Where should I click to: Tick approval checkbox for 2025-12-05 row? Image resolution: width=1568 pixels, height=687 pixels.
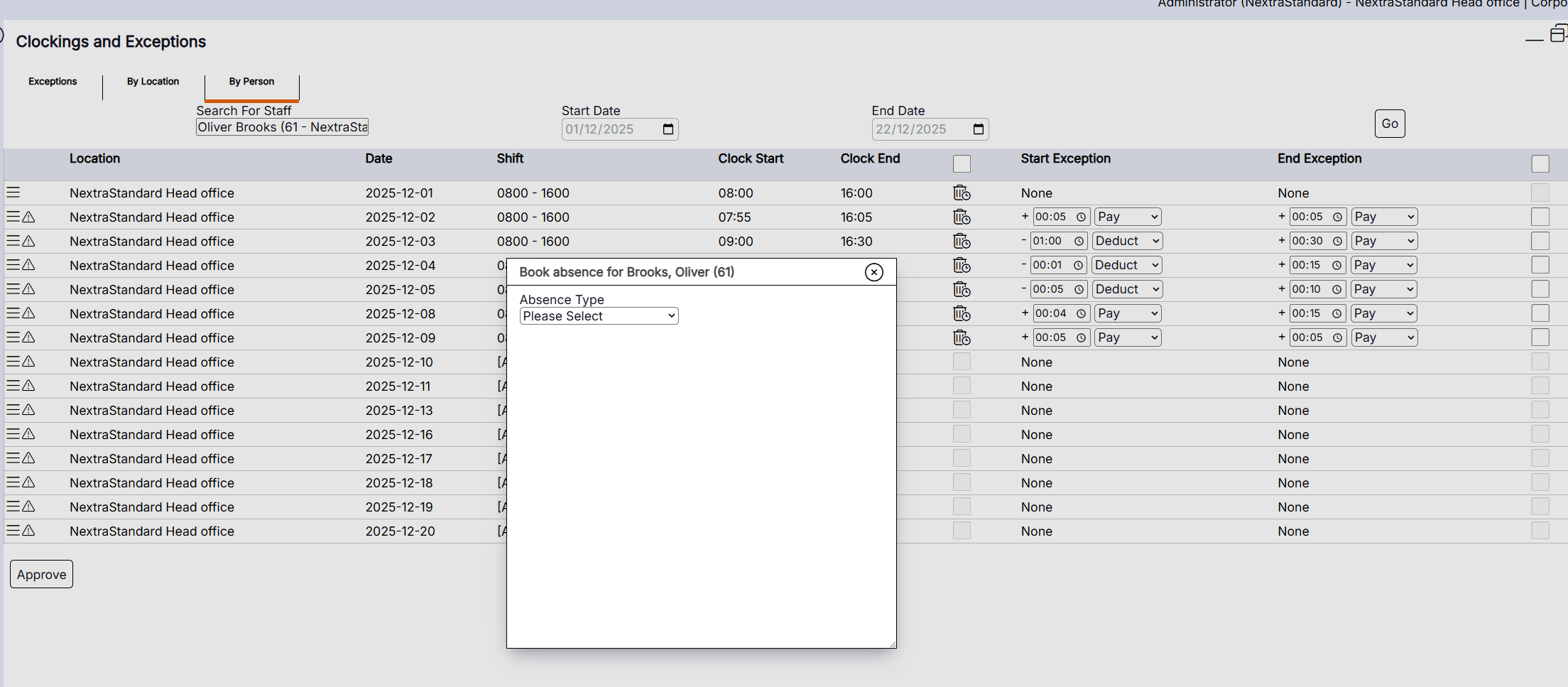pyautogui.click(x=1540, y=289)
